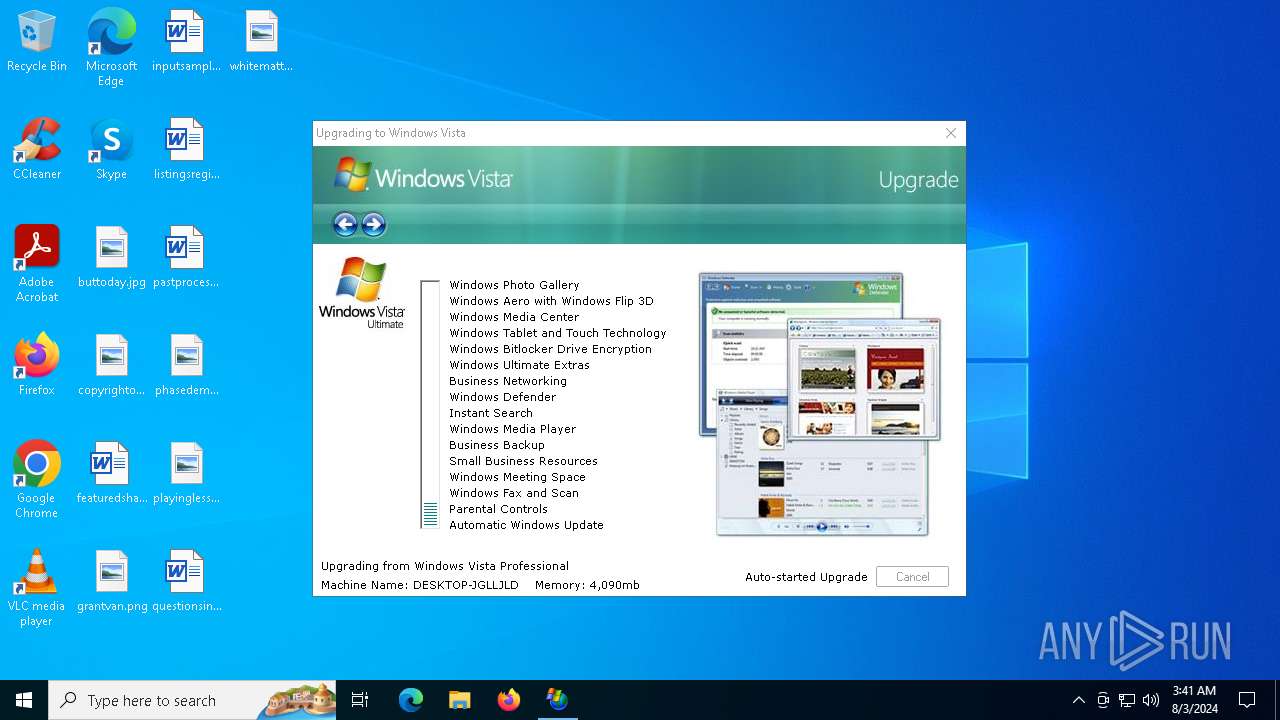Select the Business Backup entry
Viewport: 1280px width, 720px height.
(x=497, y=445)
